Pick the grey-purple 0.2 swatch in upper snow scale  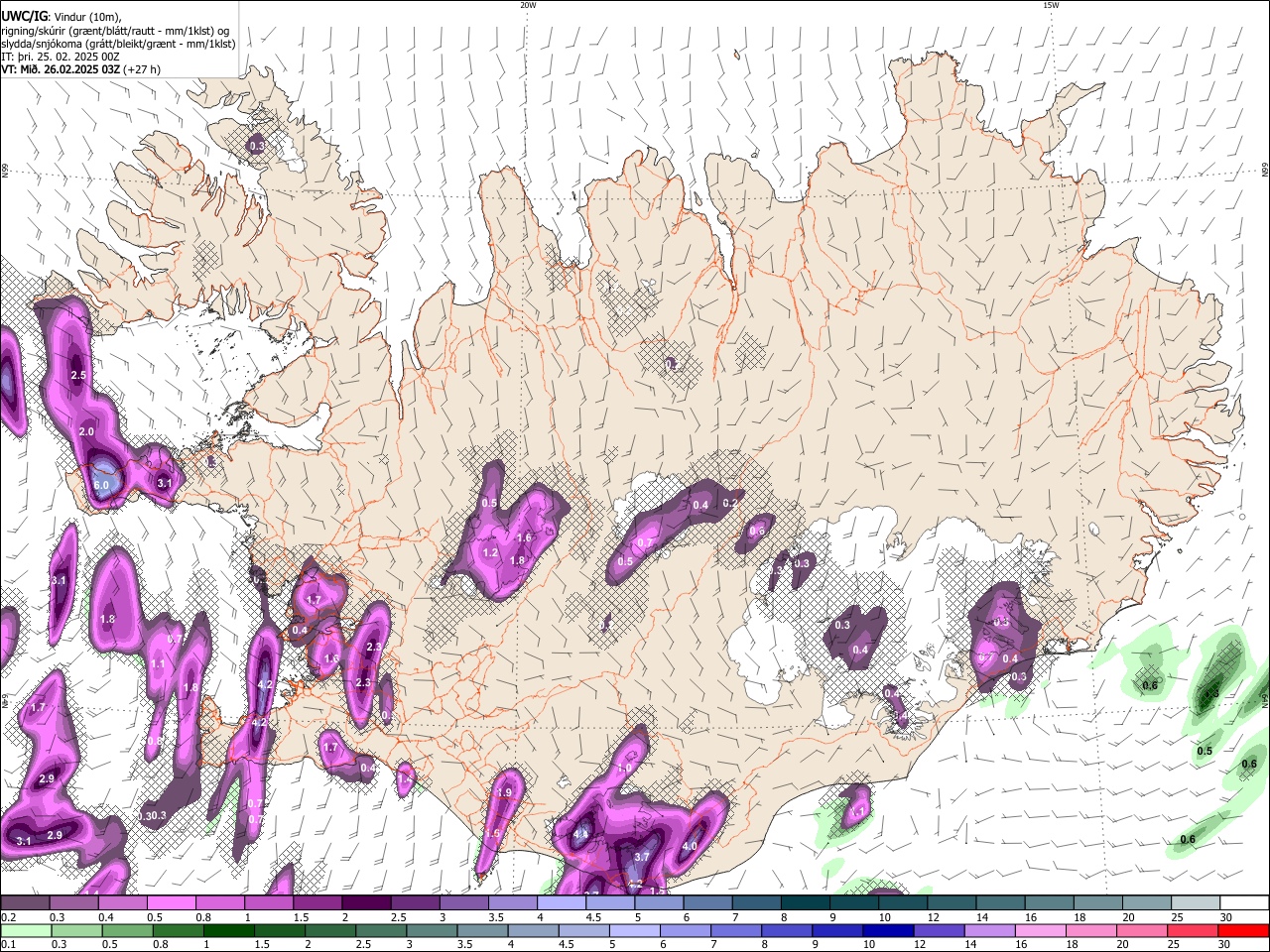[25, 903]
